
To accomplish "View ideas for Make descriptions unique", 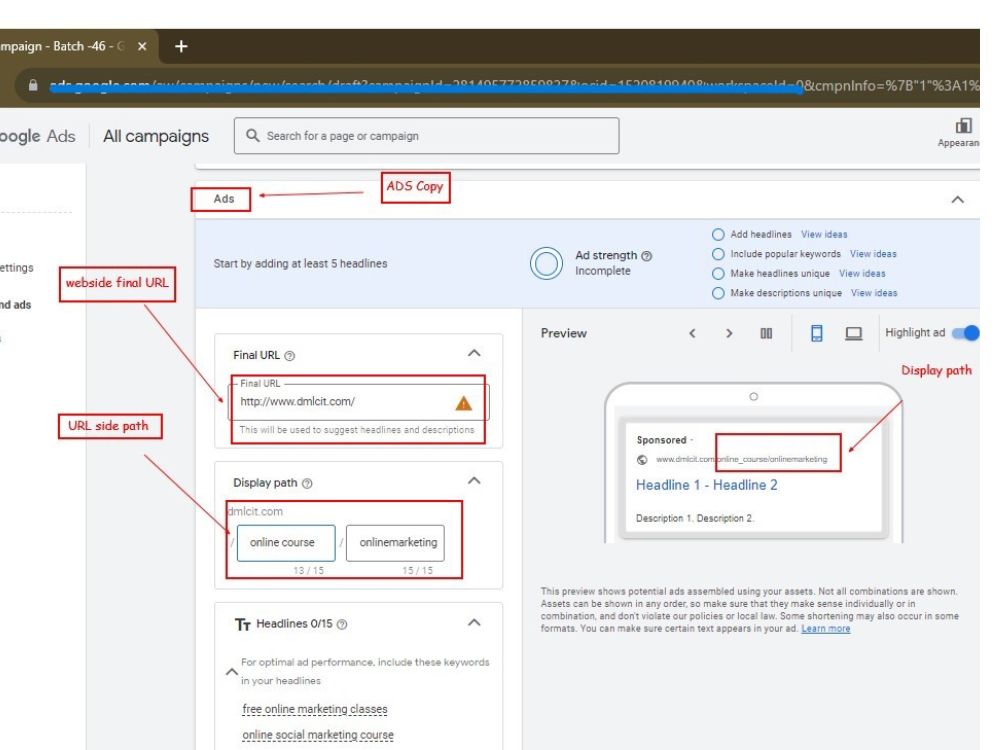I will click(x=874, y=293).
